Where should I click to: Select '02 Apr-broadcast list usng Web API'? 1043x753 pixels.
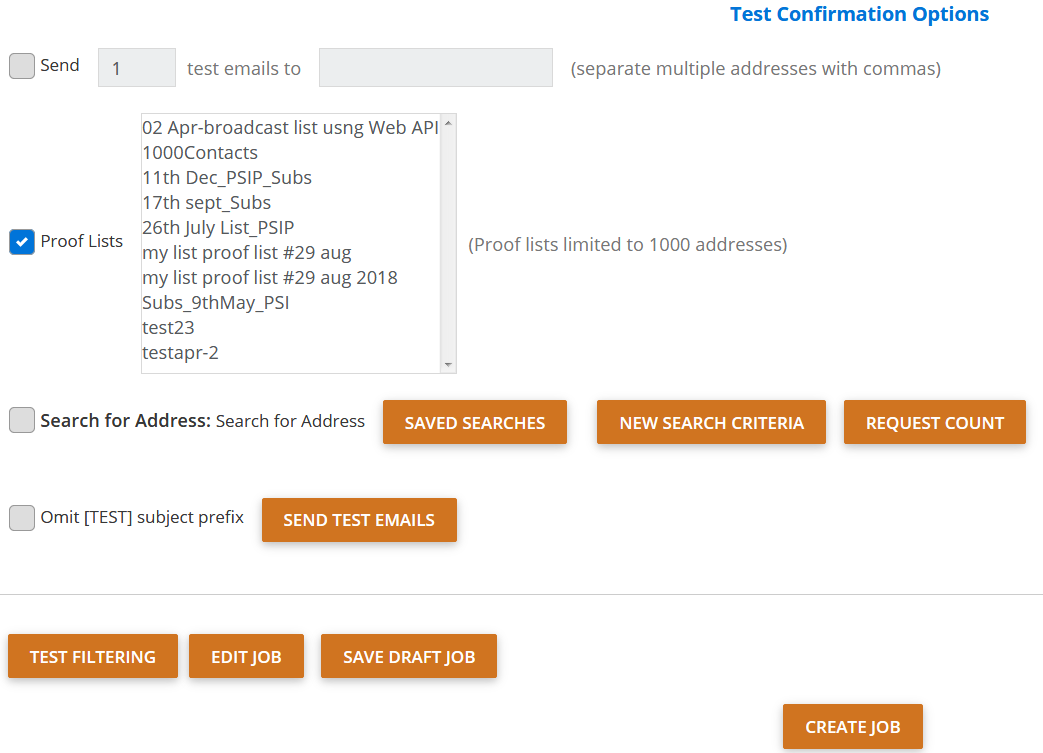click(x=291, y=128)
